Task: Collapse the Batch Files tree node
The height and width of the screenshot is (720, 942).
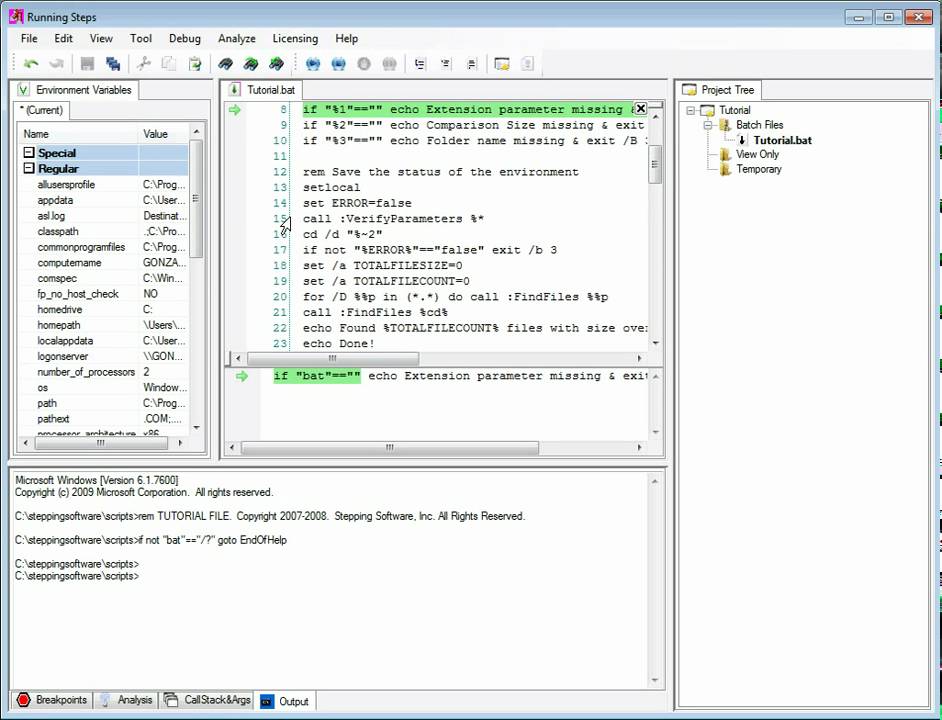Action: (x=708, y=125)
